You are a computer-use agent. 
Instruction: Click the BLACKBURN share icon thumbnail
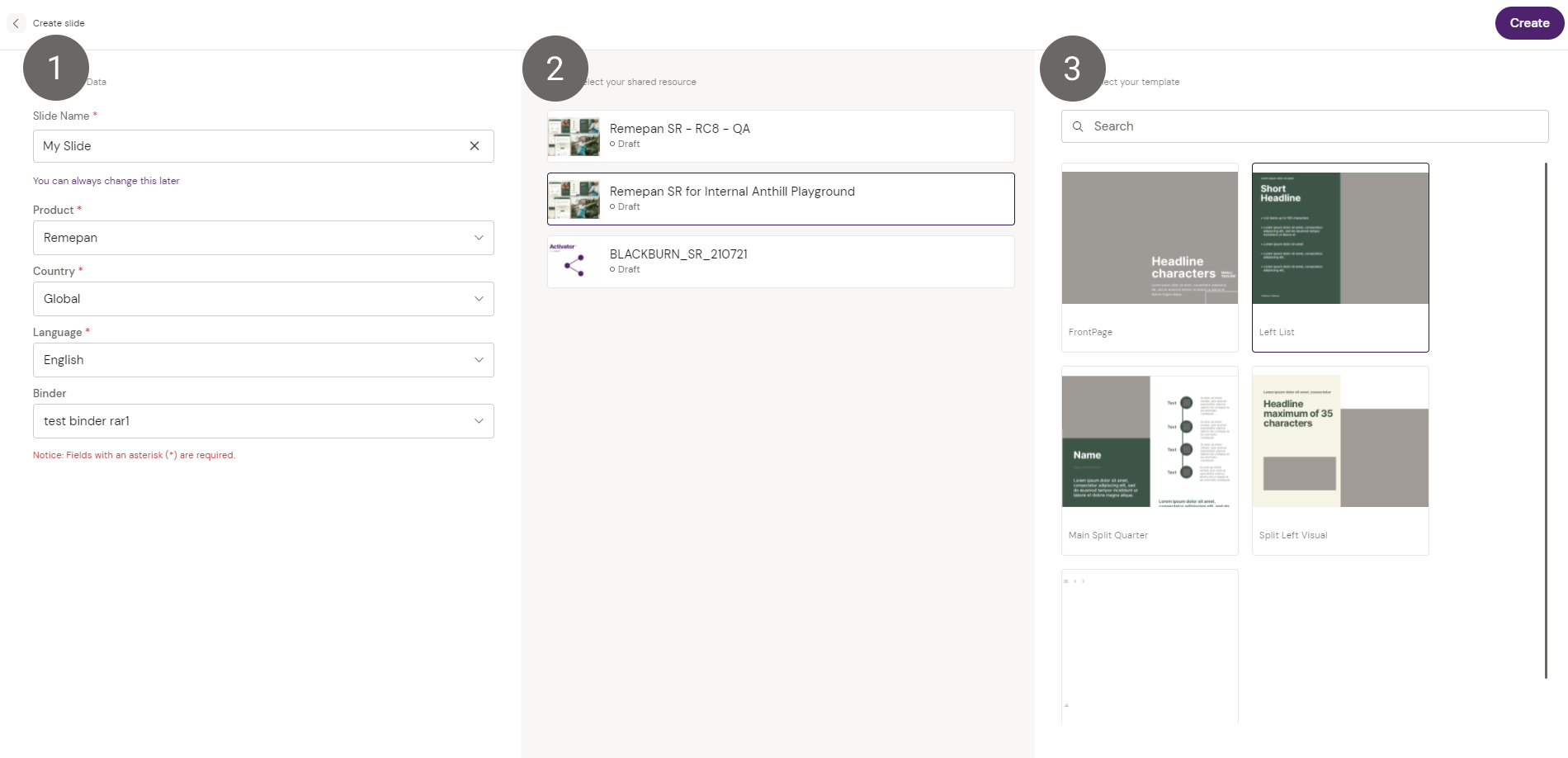574,263
